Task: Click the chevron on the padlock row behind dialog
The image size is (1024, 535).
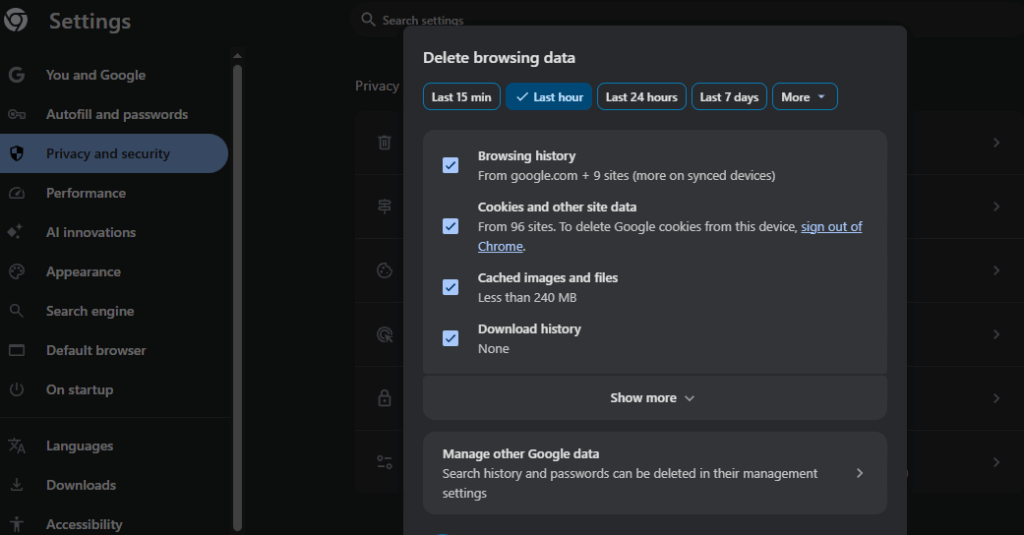Action: 996,398
